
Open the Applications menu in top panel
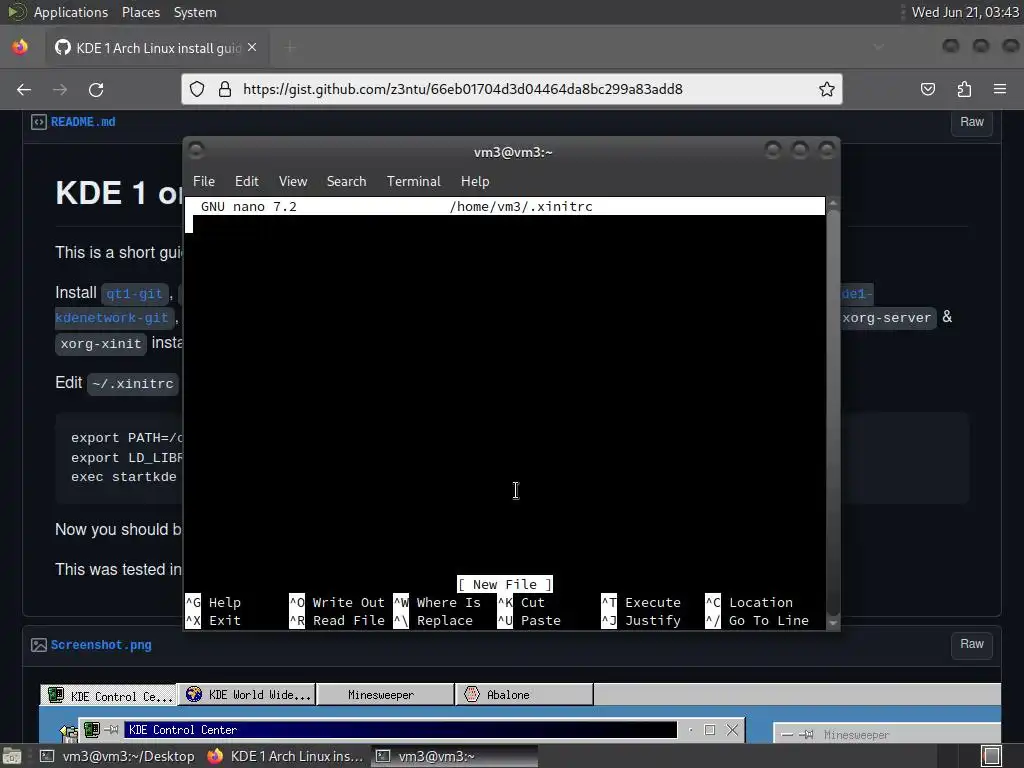pos(71,12)
